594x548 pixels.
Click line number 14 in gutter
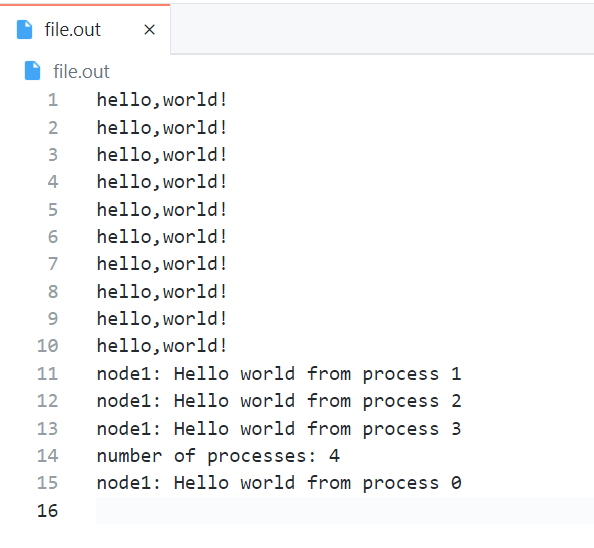click(x=47, y=455)
